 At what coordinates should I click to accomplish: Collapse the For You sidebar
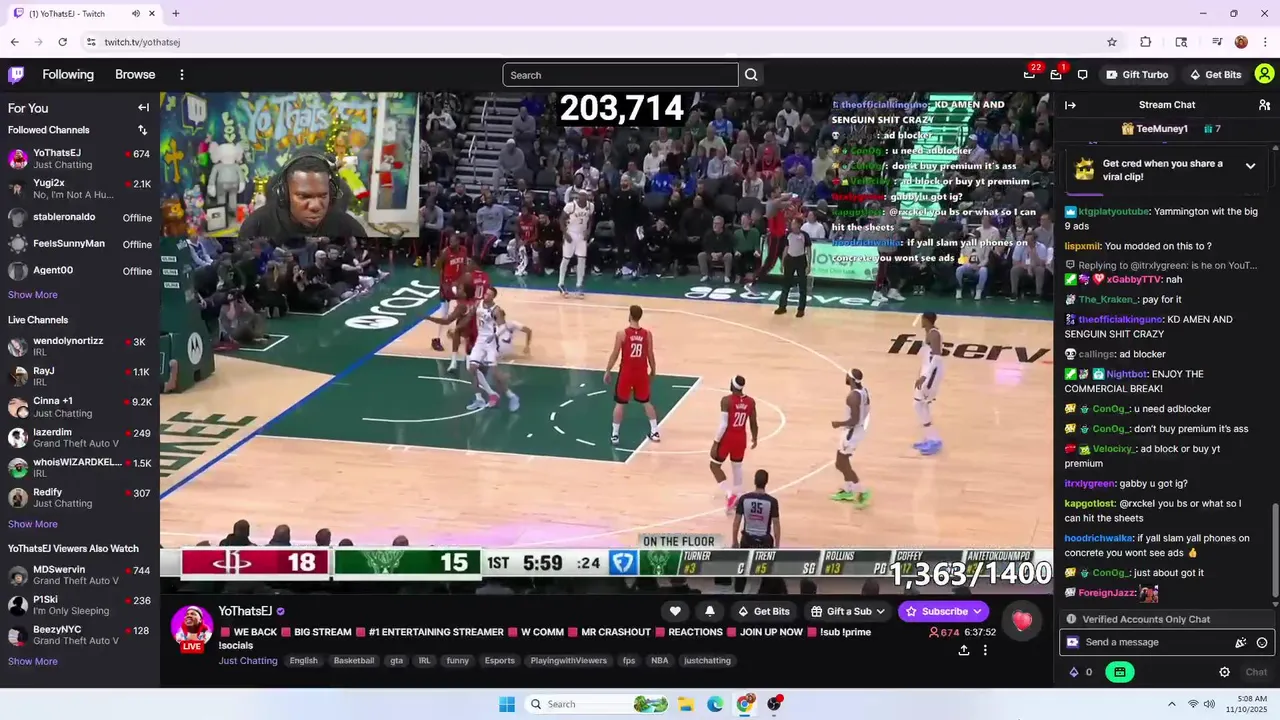point(143,108)
